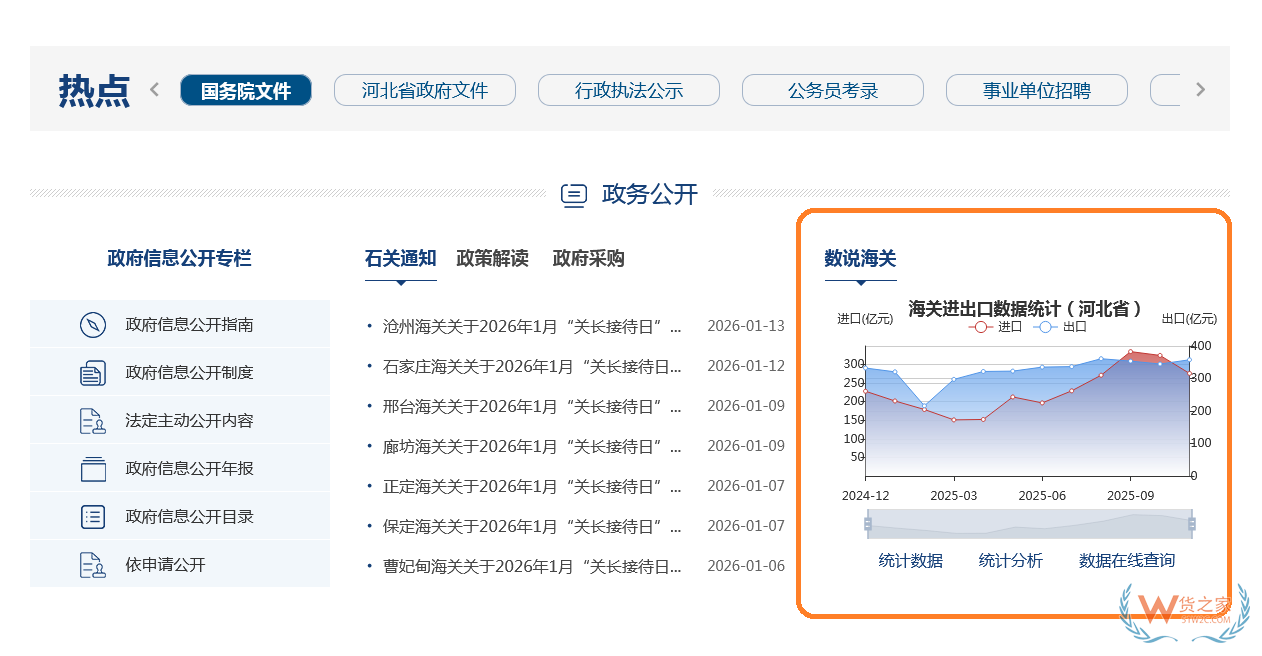Open 政府信息公开制度 via its documents icon
This screenshot has width=1262, height=656.
pyautogui.click(x=94, y=371)
